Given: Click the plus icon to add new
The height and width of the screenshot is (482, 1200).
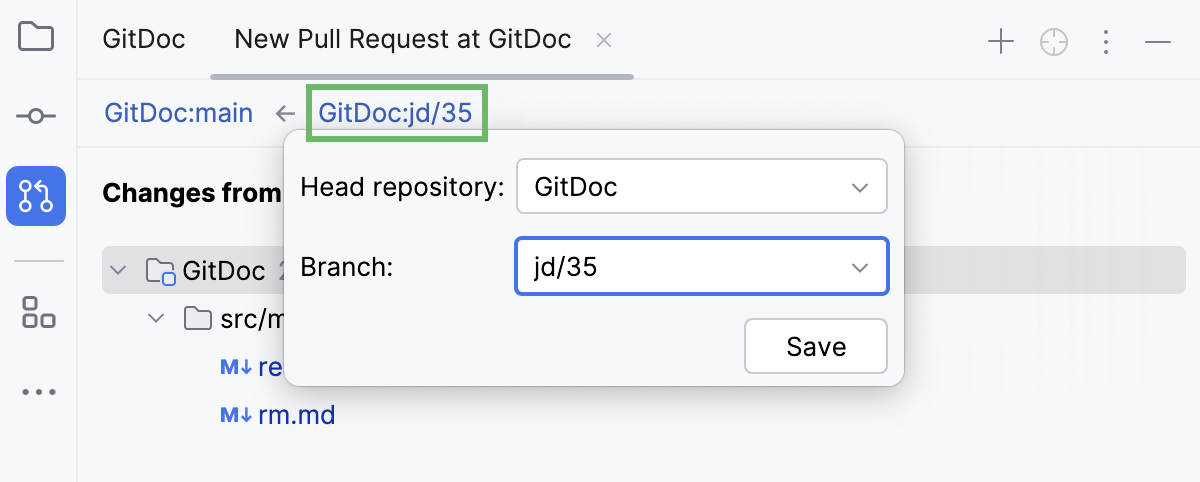Looking at the screenshot, I should point(1001,41).
